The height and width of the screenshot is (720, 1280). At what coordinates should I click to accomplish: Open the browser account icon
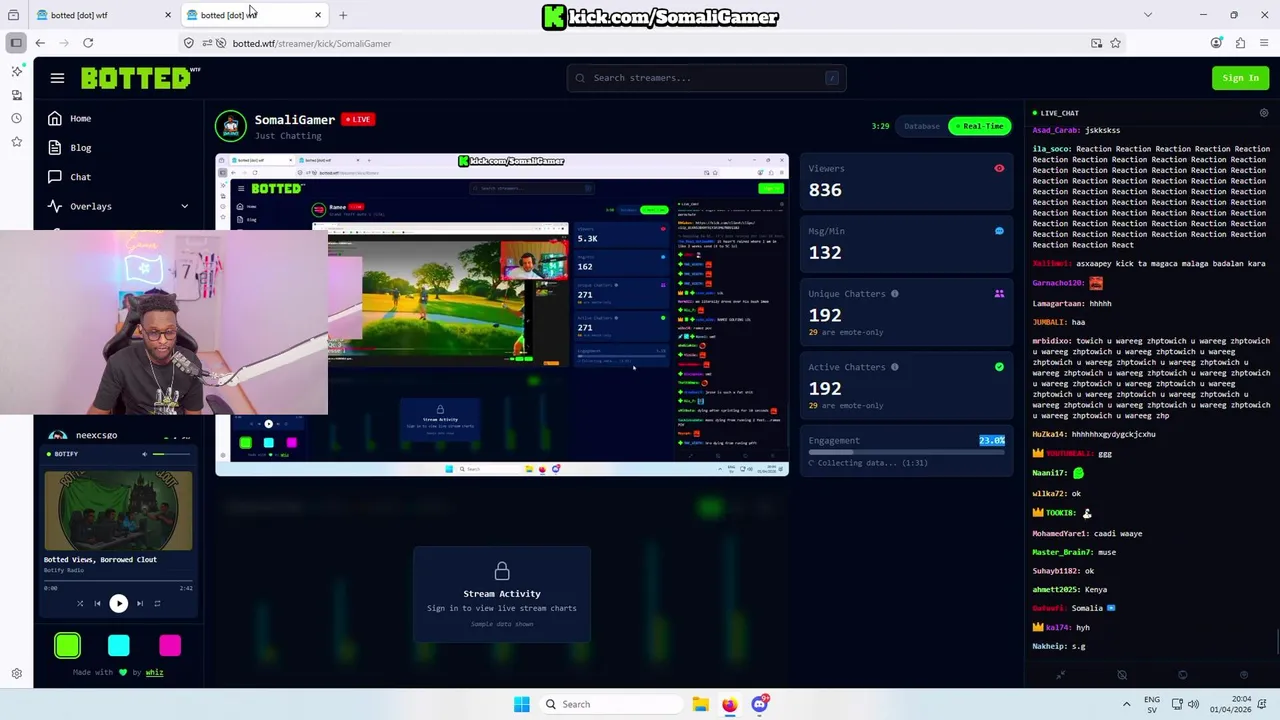coord(1216,43)
